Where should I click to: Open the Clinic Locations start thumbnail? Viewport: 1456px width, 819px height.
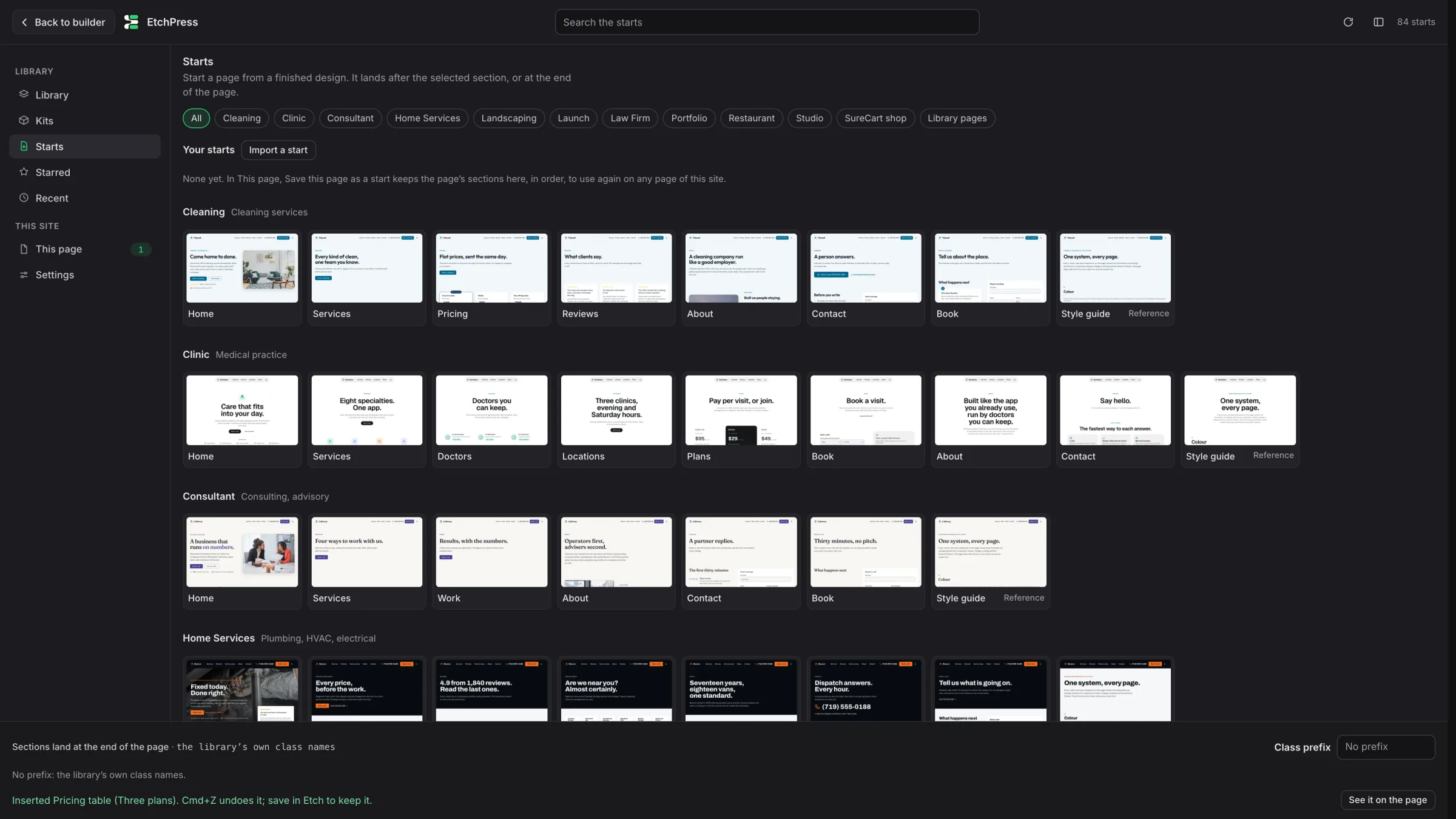(x=616, y=410)
